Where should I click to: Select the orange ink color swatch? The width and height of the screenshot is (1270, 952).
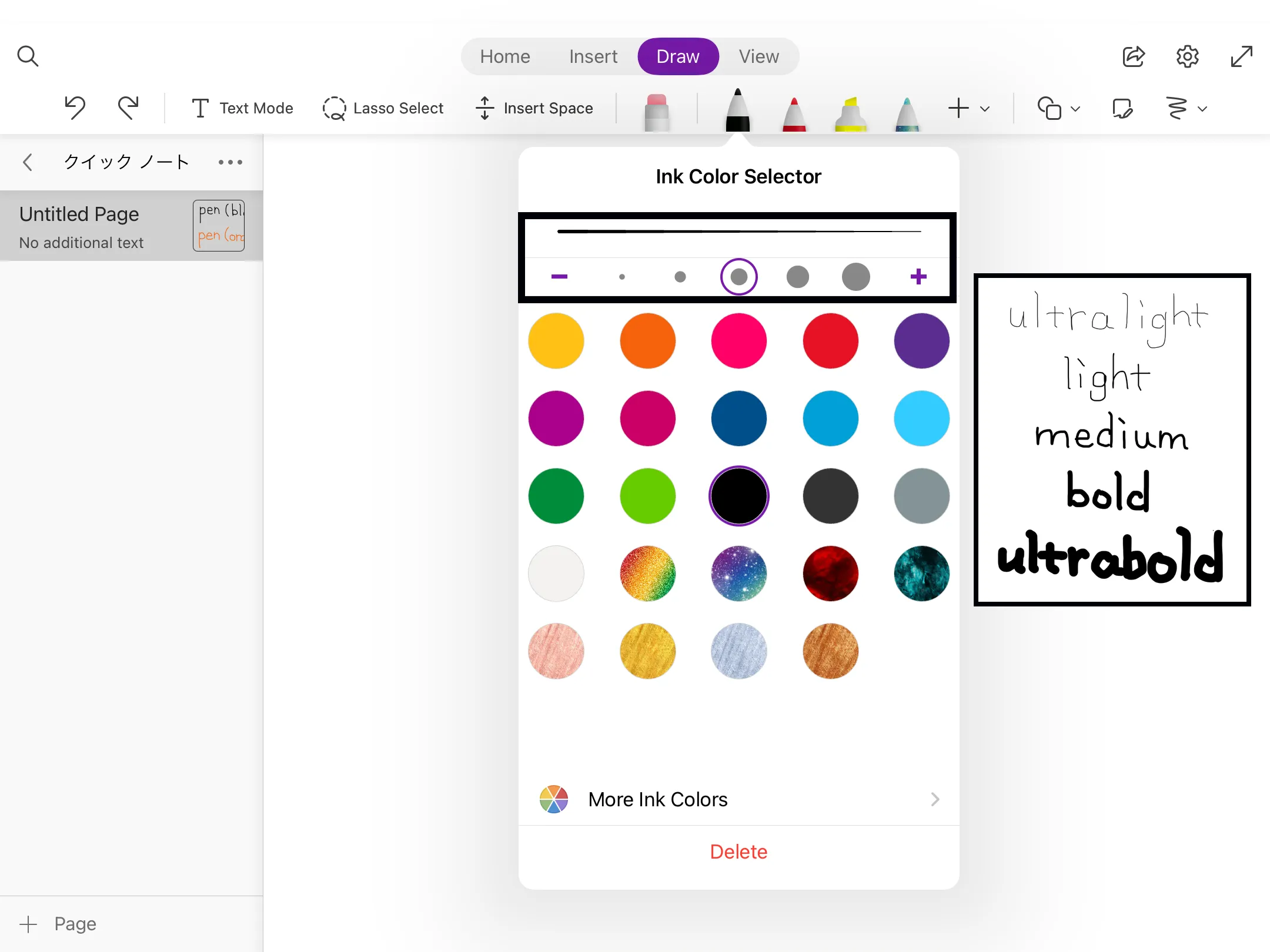647,340
